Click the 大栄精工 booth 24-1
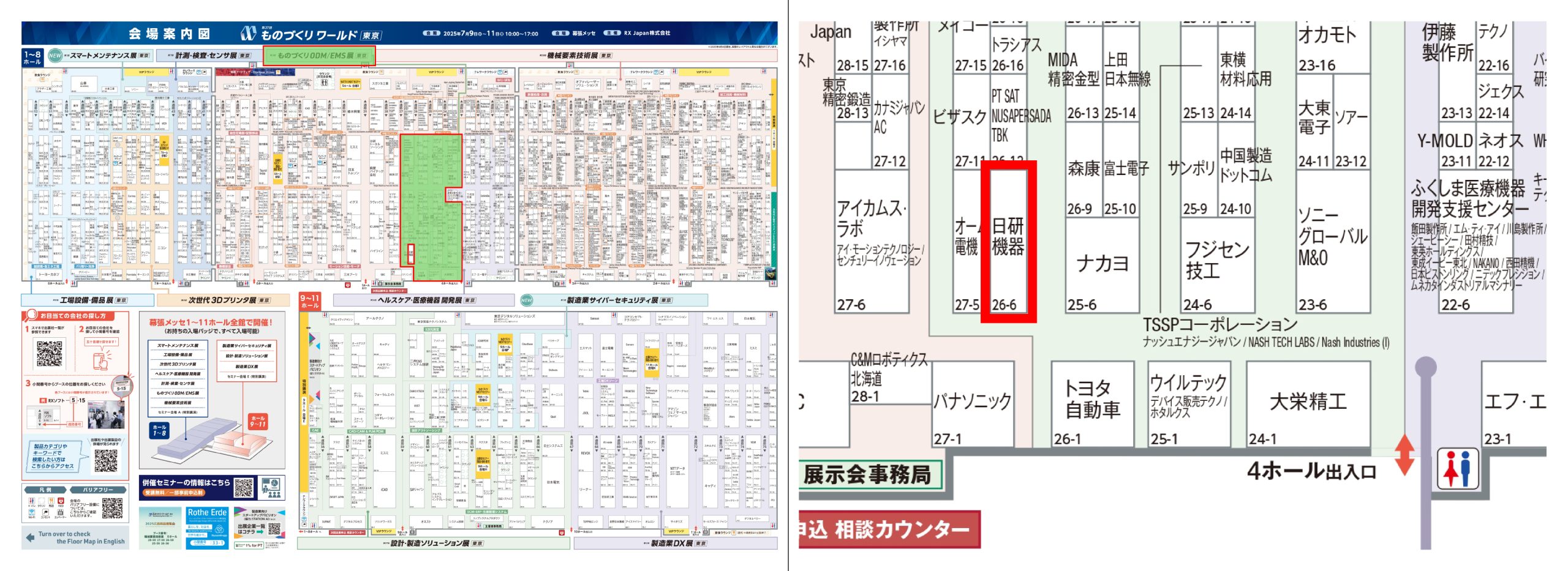Image resolution: width=1568 pixels, height=571 pixels. [x=1308, y=404]
